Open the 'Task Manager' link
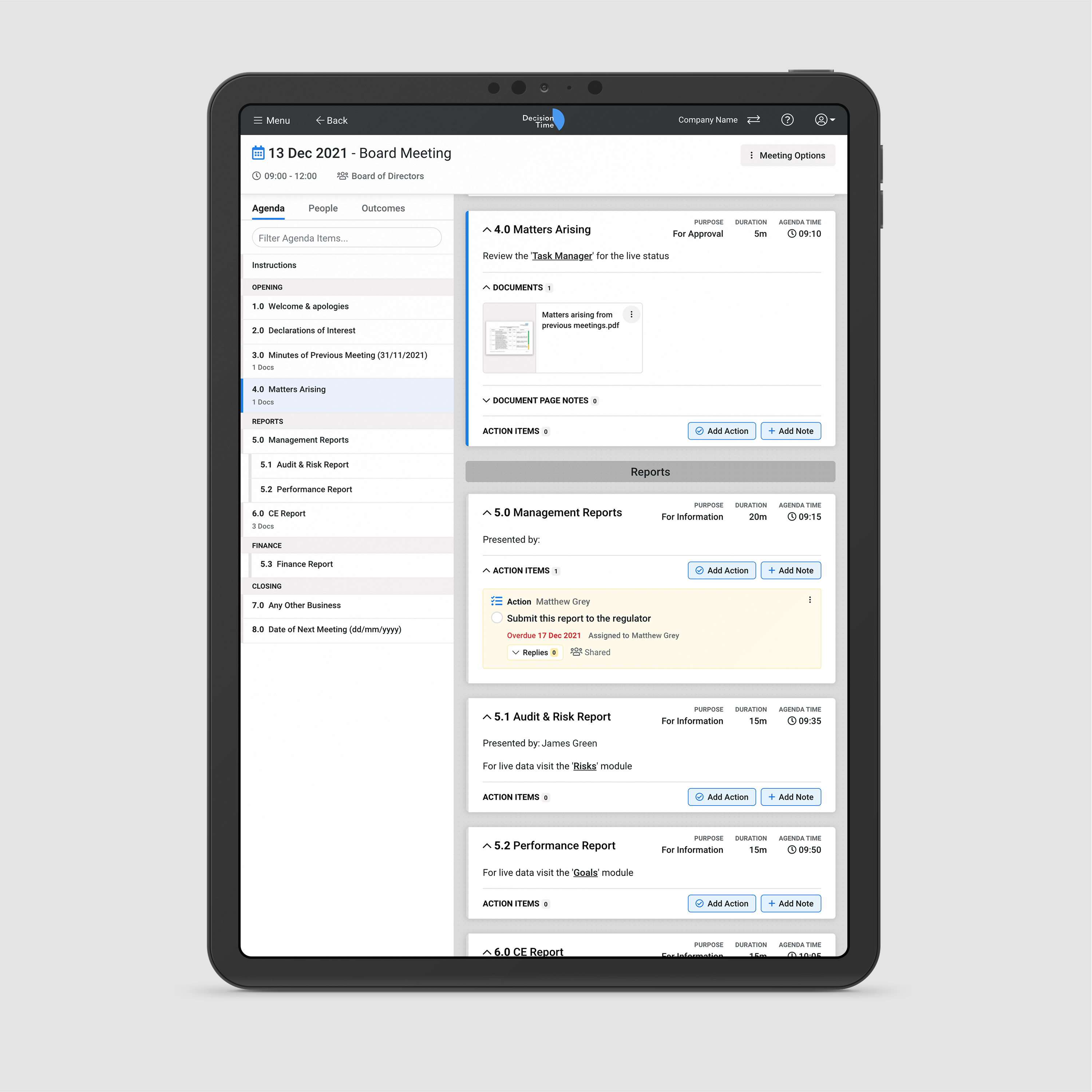The image size is (1092, 1092). [x=562, y=256]
